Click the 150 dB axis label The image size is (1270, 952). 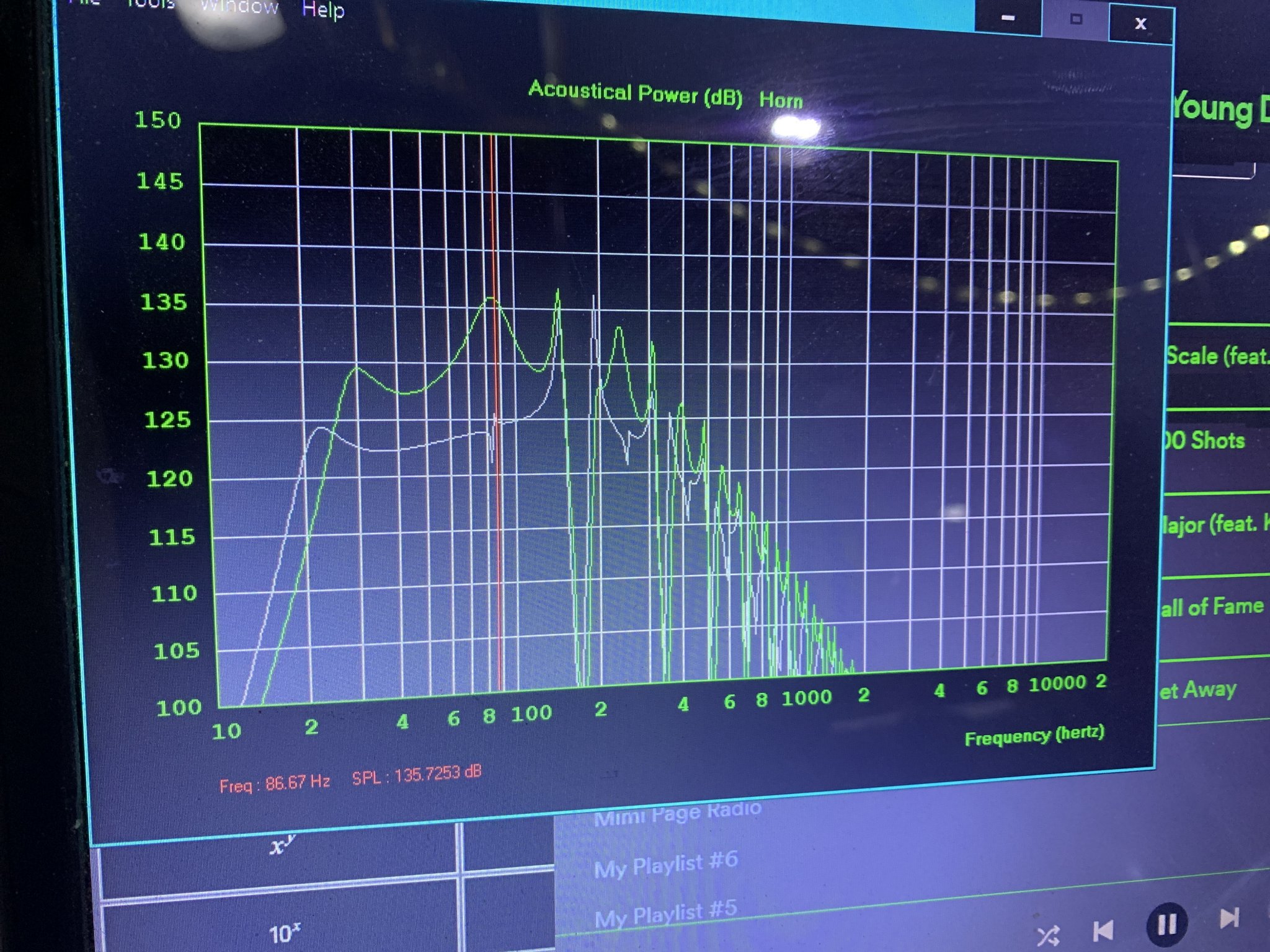click(158, 120)
